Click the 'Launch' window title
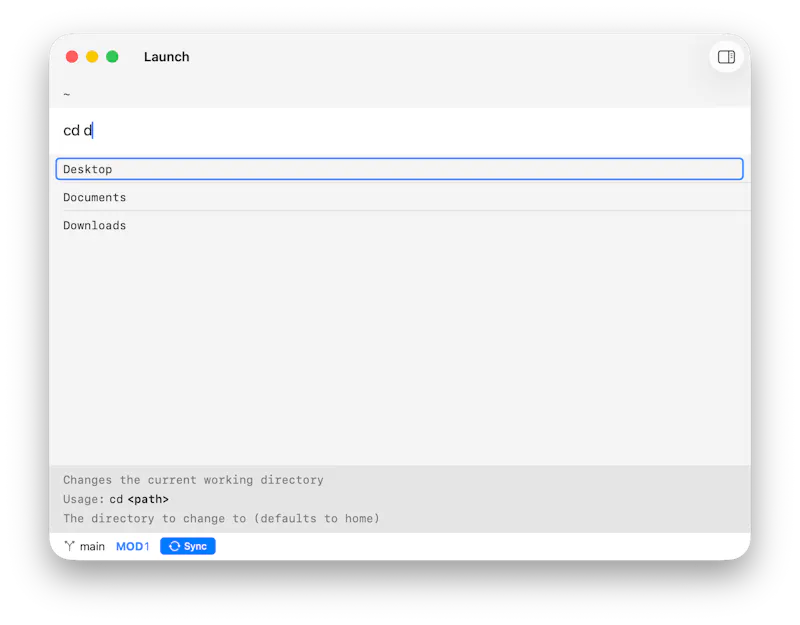 [166, 57]
